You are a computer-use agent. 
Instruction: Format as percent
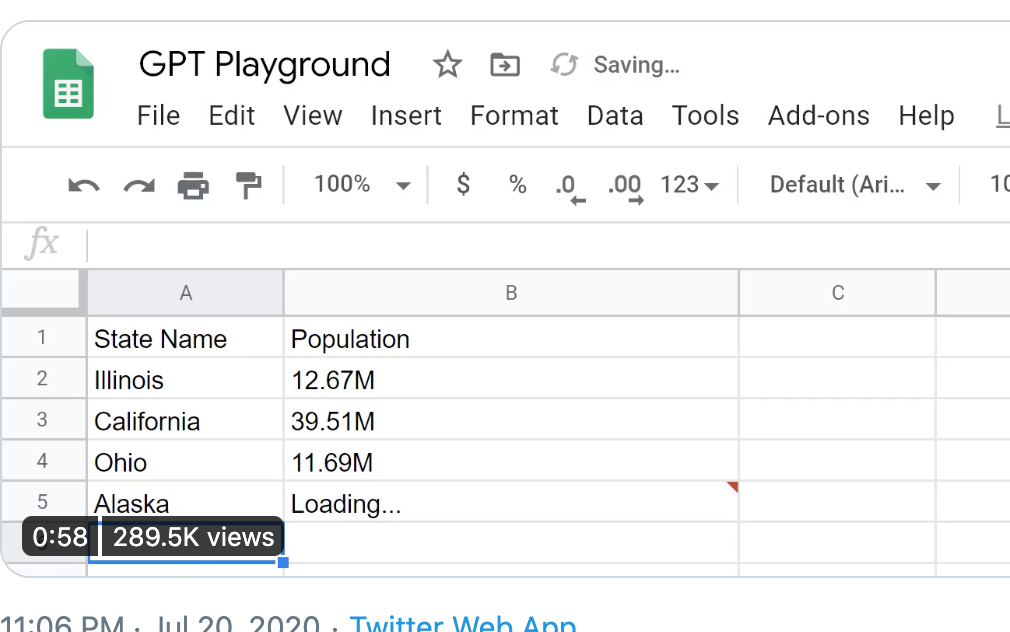coord(517,185)
